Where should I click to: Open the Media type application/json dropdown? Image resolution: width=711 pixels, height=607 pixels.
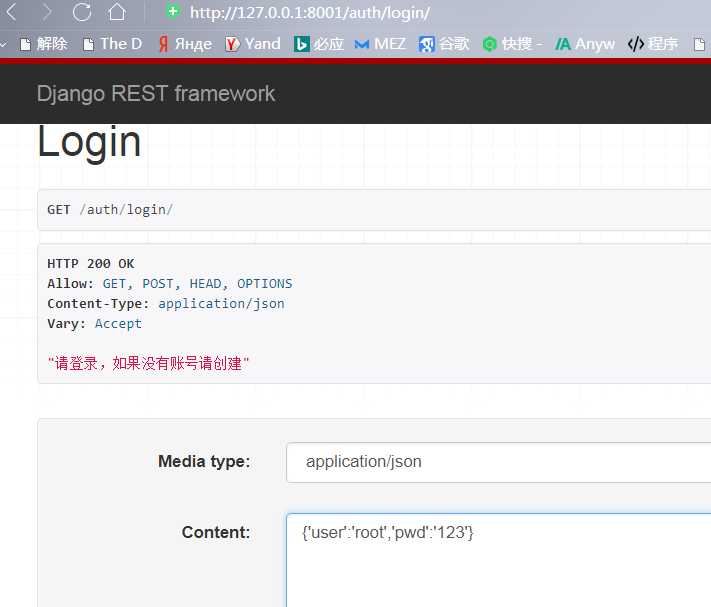(498, 462)
